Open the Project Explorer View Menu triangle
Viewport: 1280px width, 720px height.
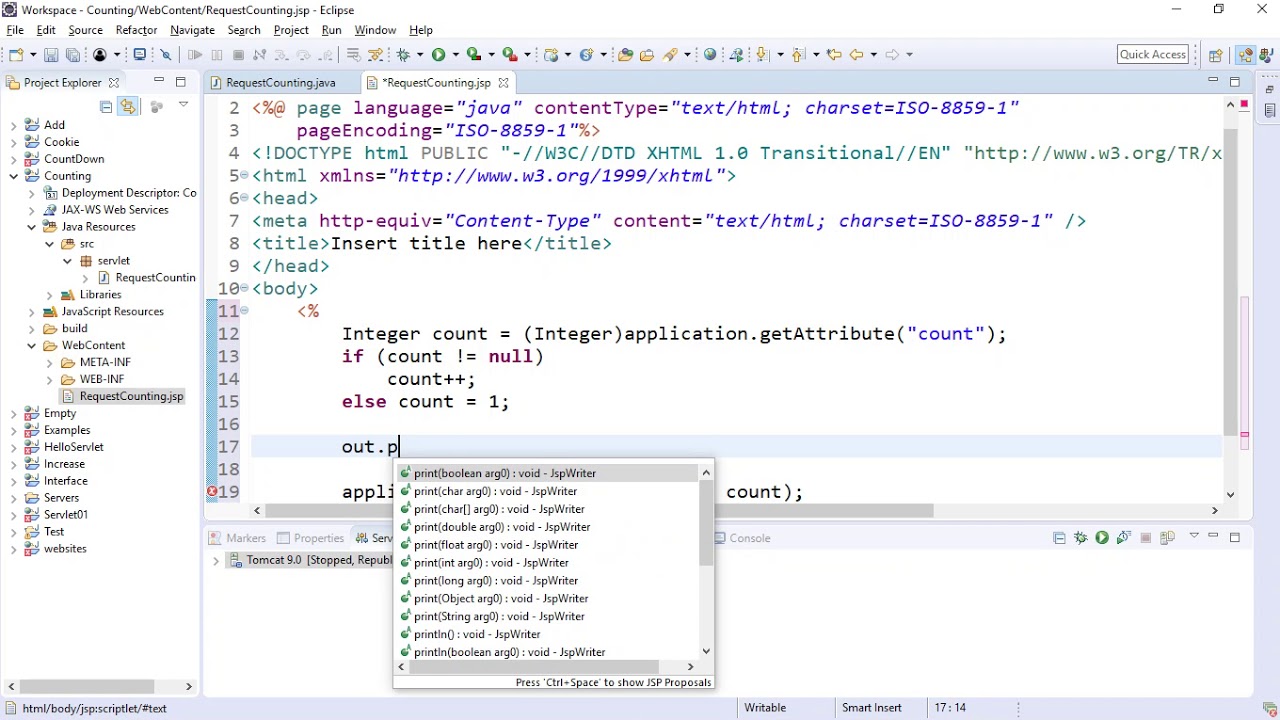pyautogui.click(x=183, y=105)
